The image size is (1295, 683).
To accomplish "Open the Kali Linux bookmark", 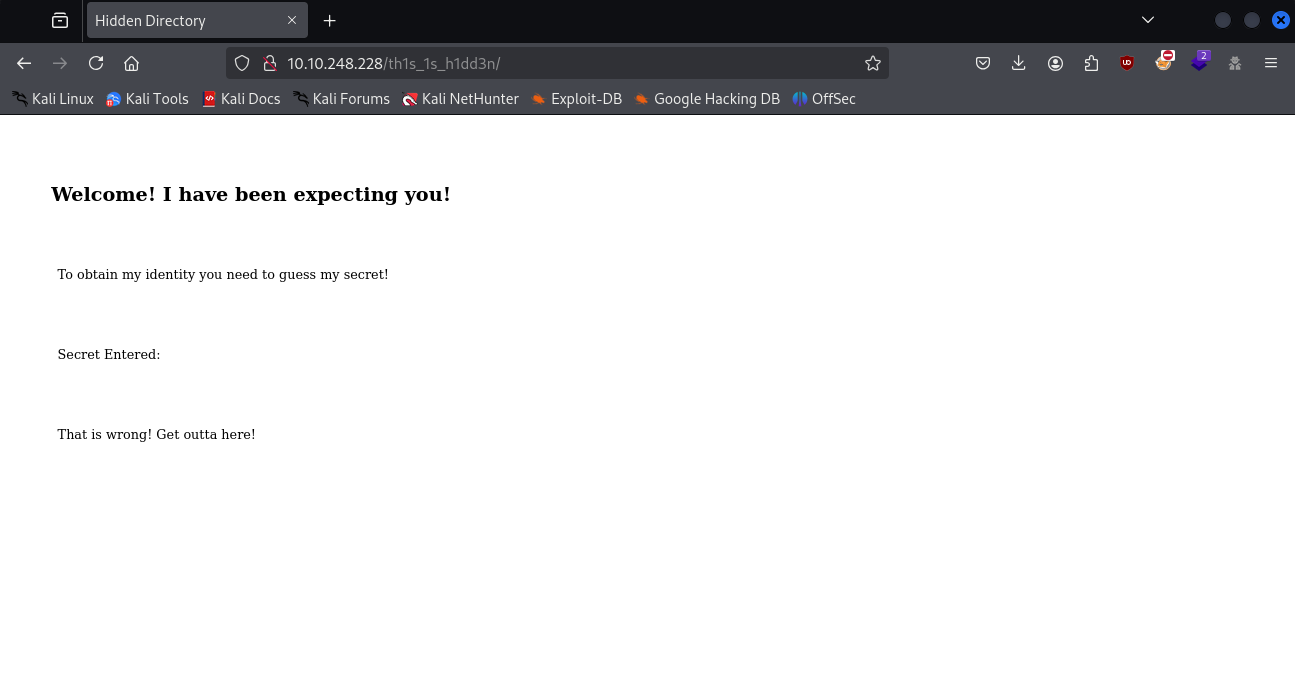I will [53, 99].
